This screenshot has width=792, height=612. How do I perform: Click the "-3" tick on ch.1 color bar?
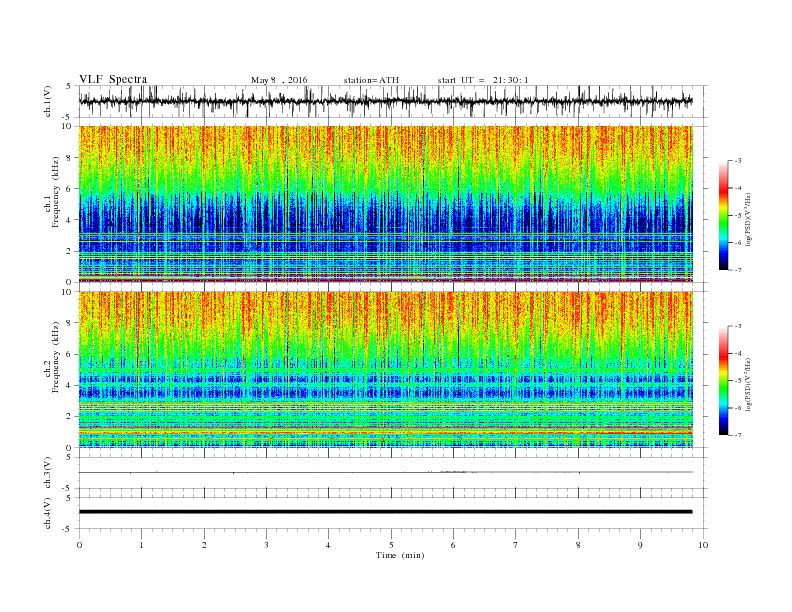coord(738,161)
